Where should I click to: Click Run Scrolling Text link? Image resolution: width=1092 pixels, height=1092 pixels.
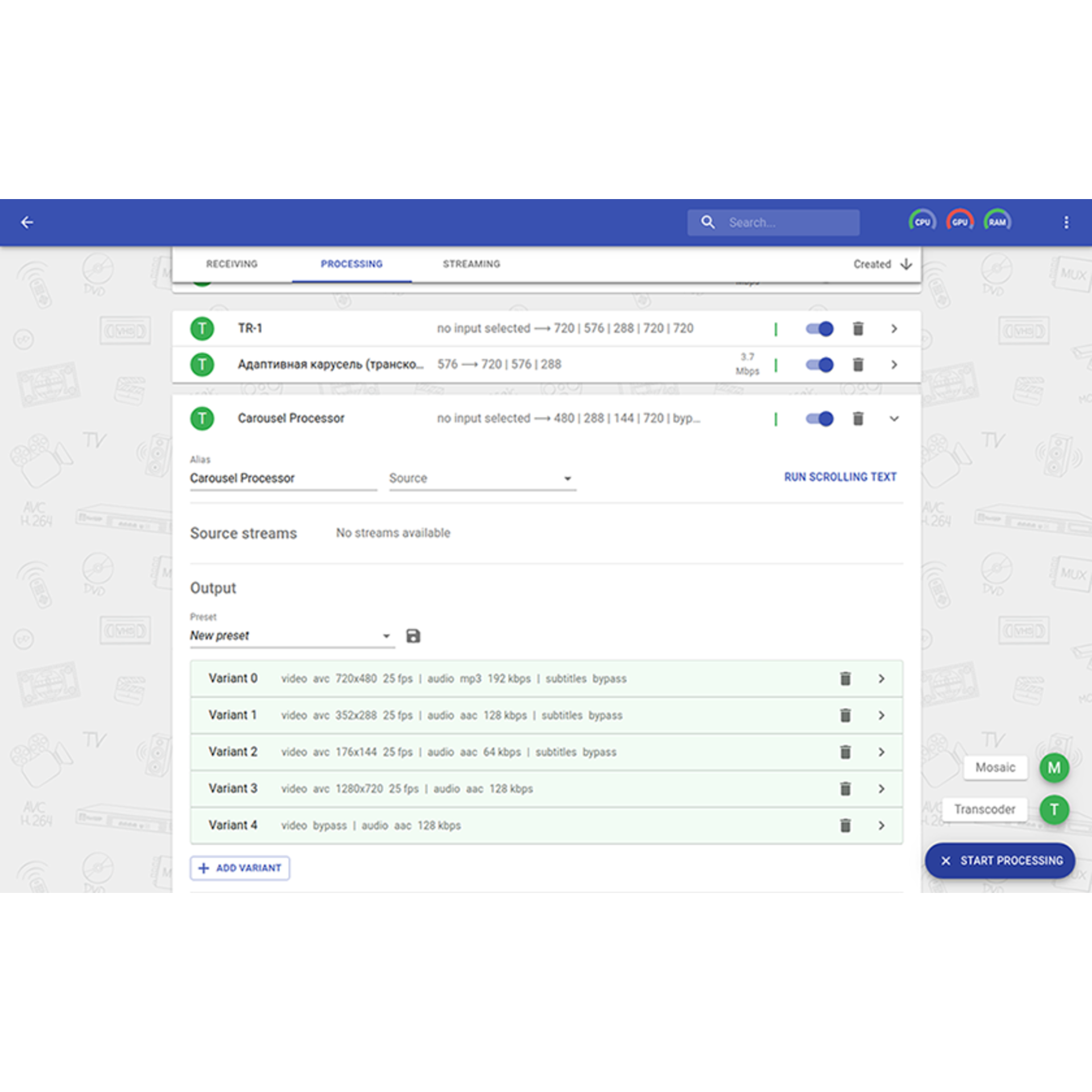(x=839, y=477)
